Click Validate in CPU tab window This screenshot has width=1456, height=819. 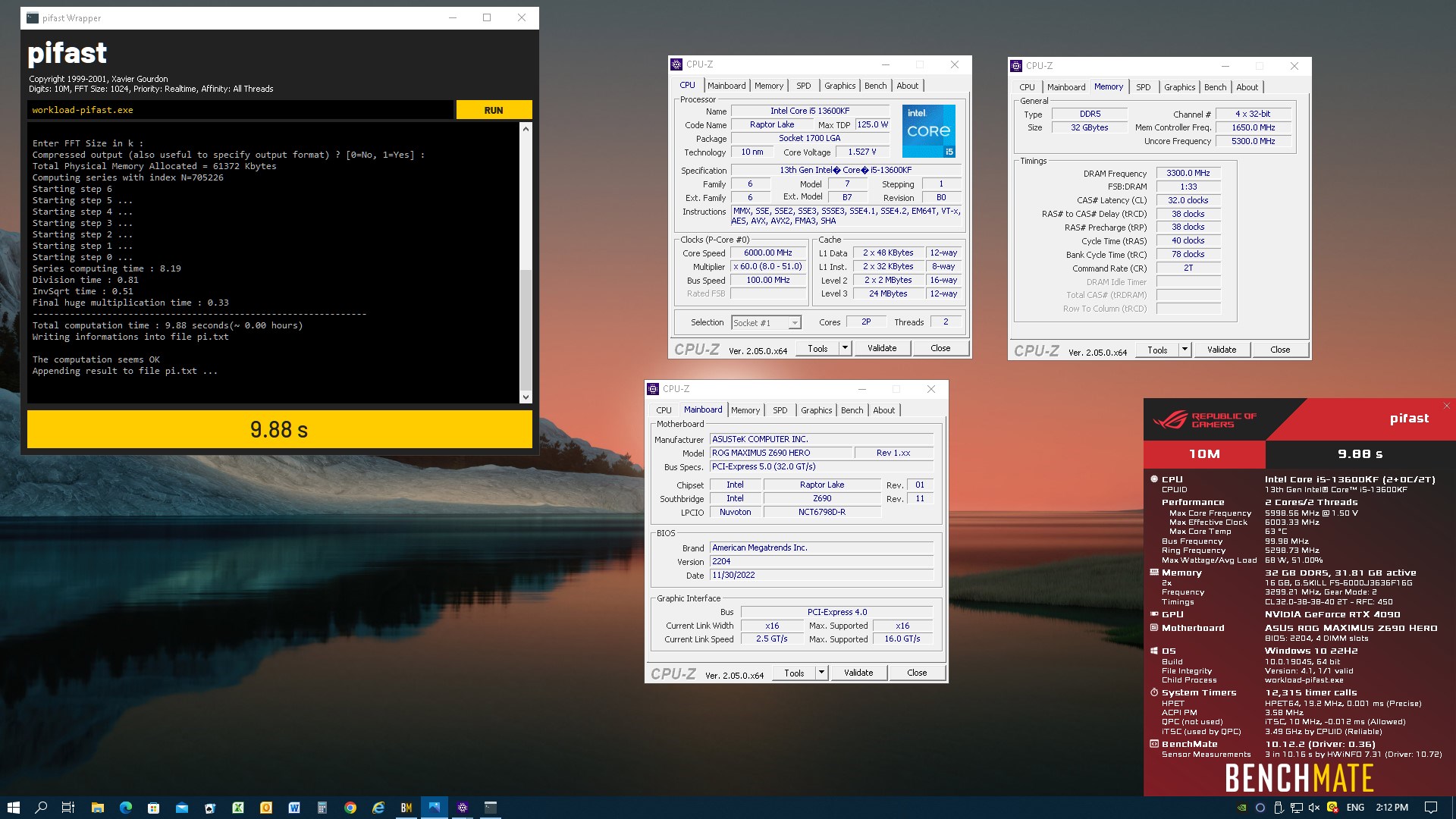[x=882, y=348]
